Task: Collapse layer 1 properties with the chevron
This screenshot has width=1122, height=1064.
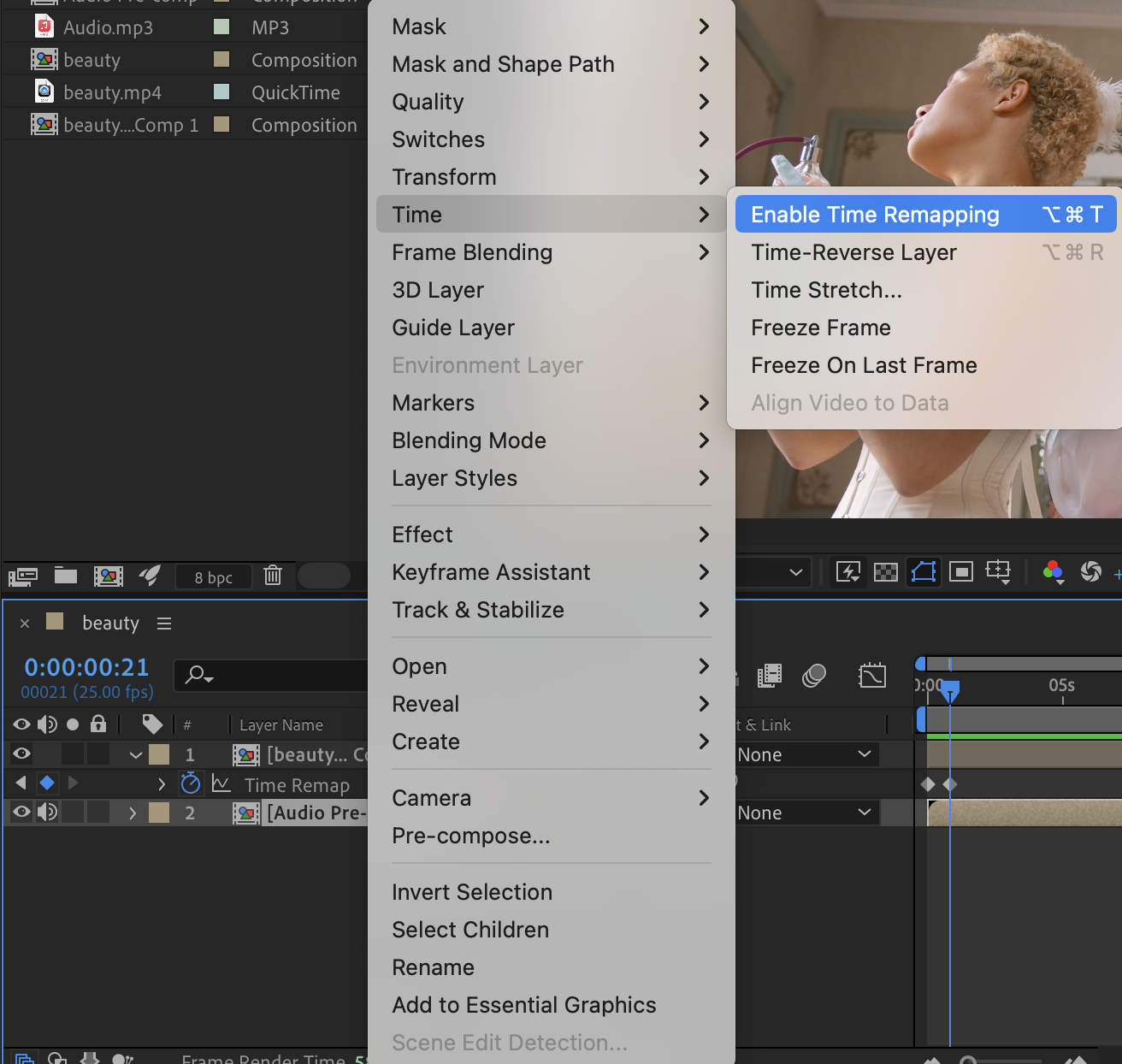Action: (x=136, y=755)
